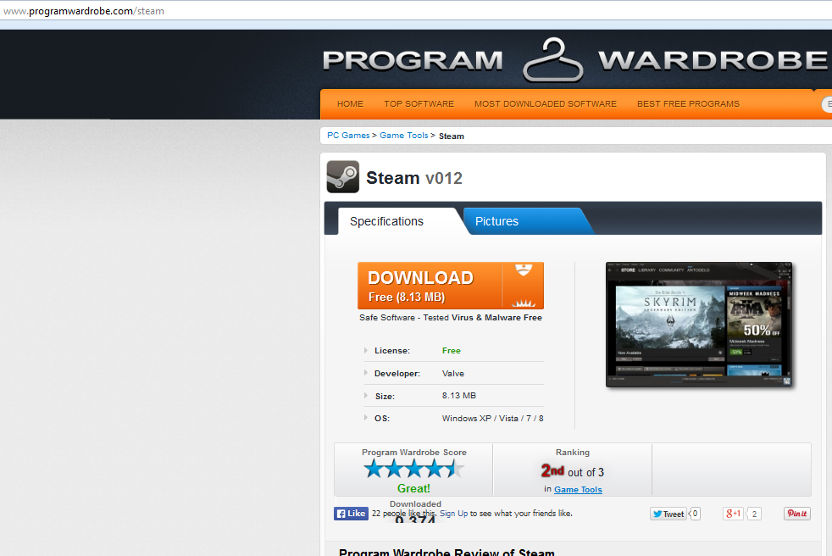
Task: Click the Sign Up link
Action: 454,513
